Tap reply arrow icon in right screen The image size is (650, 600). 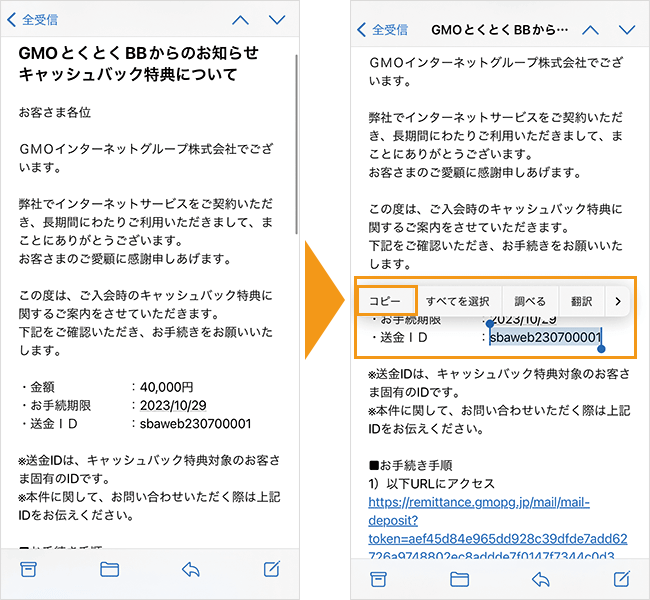[541, 579]
